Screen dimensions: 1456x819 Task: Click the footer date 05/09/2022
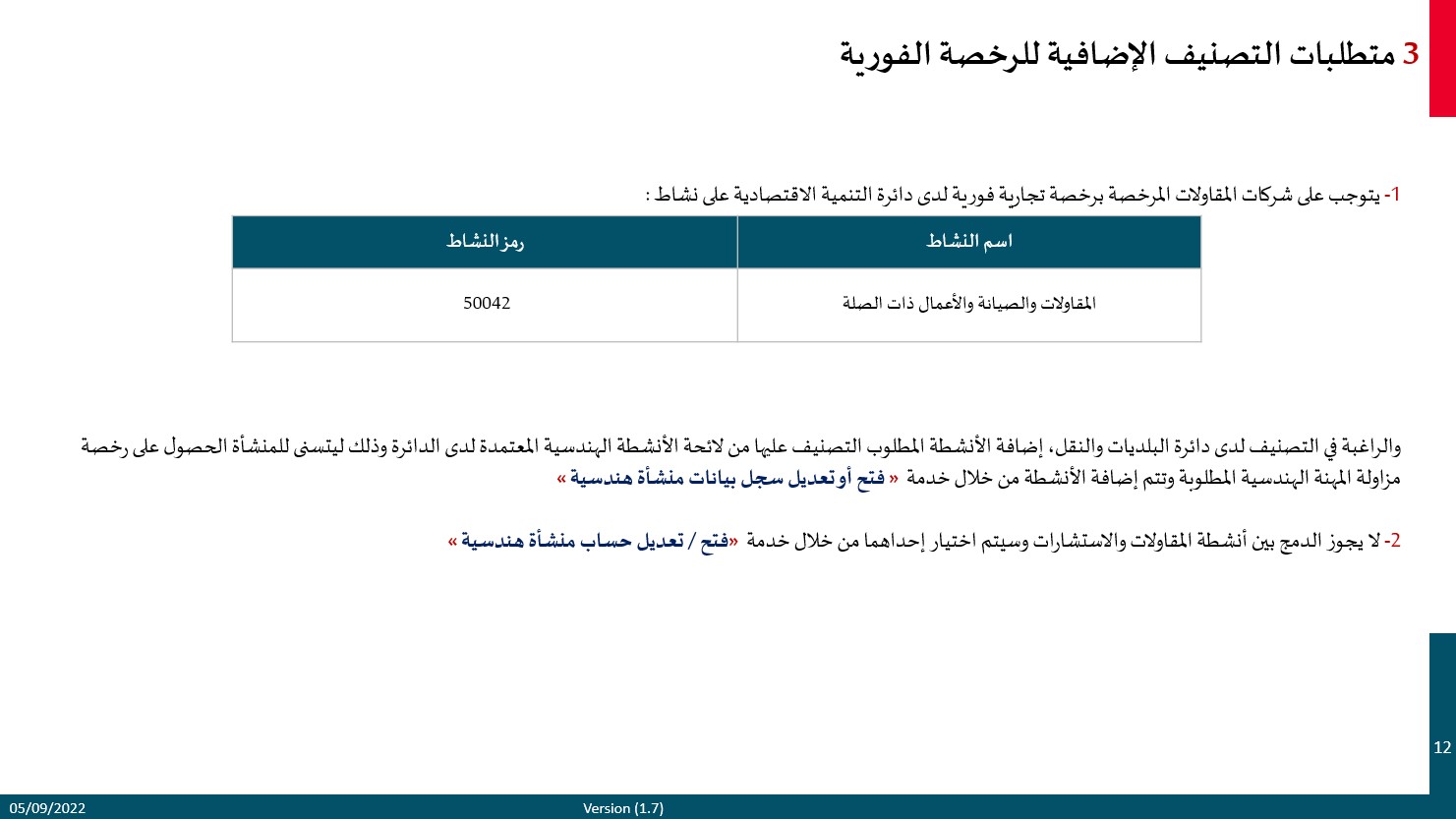pyautogui.click(x=48, y=808)
